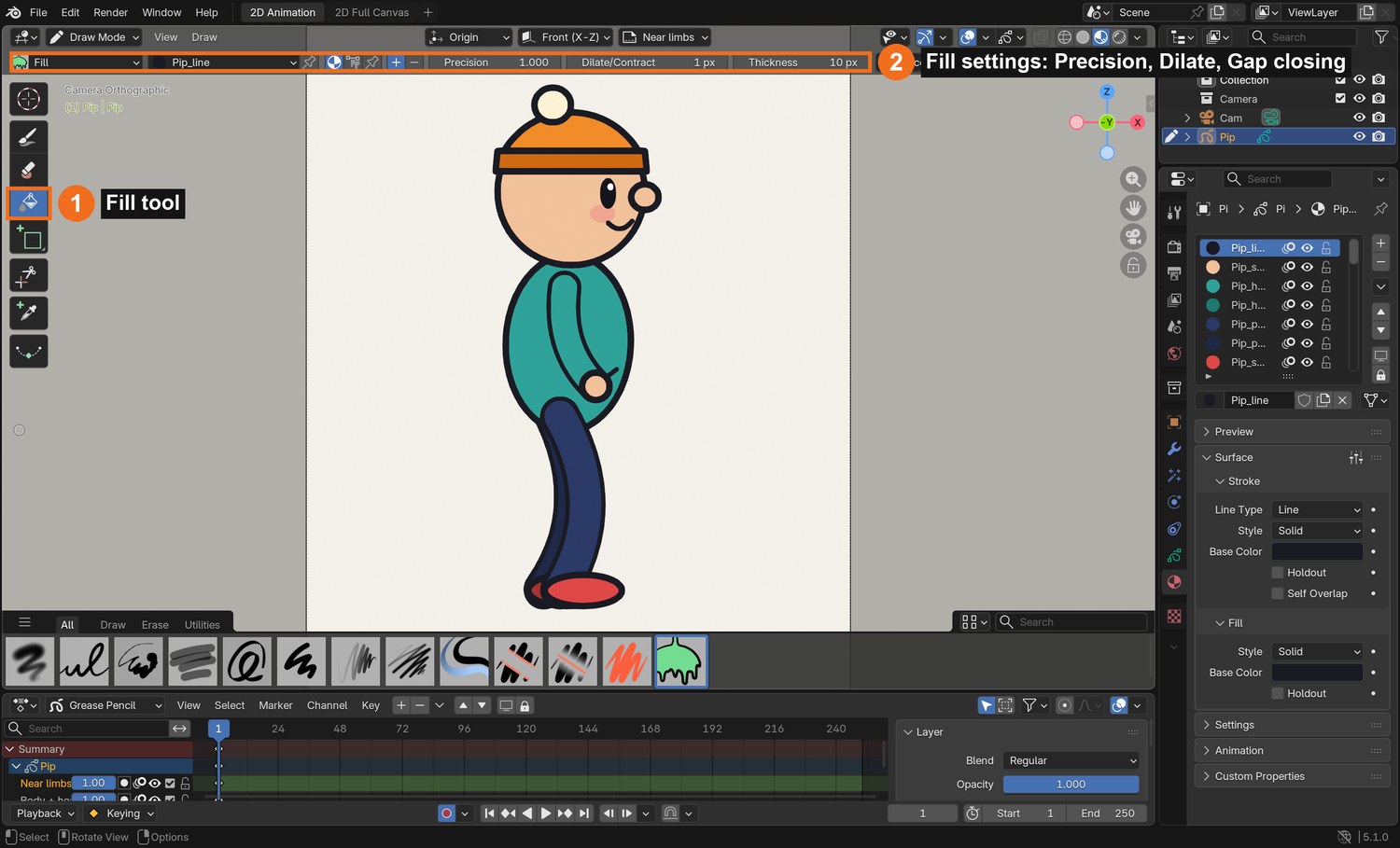The image size is (1400, 848).
Task: Expand the Custom Properties panel
Action: tap(1292, 776)
